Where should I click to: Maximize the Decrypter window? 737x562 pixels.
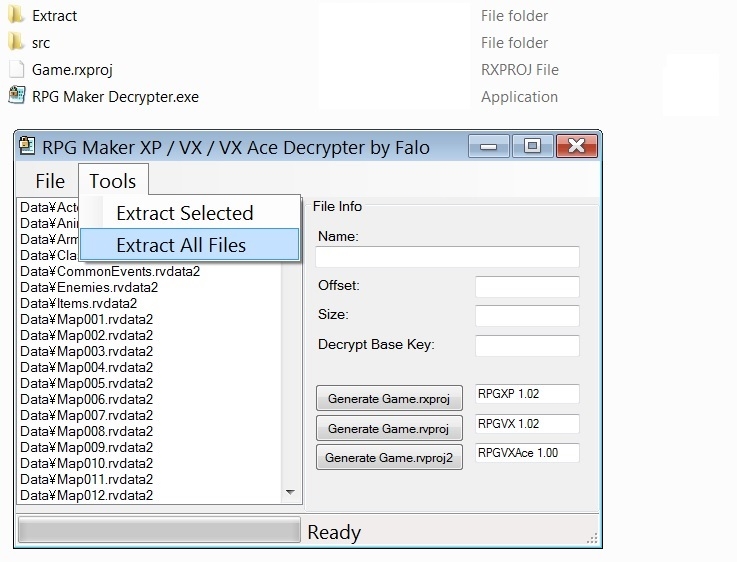pyautogui.click(x=532, y=146)
